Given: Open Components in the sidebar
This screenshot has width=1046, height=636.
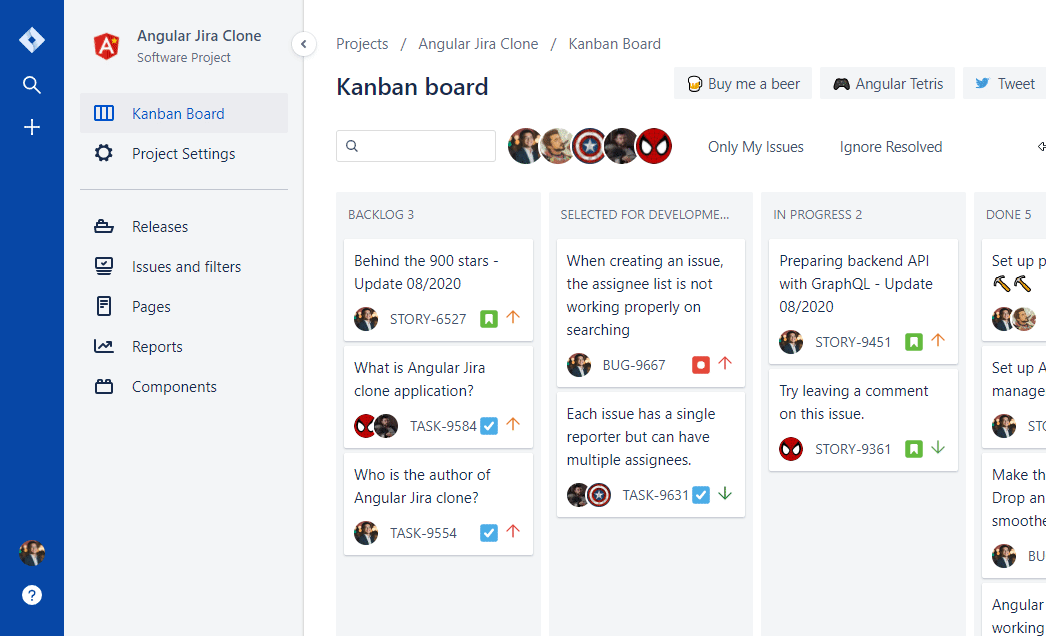Looking at the screenshot, I should click(184, 387).
